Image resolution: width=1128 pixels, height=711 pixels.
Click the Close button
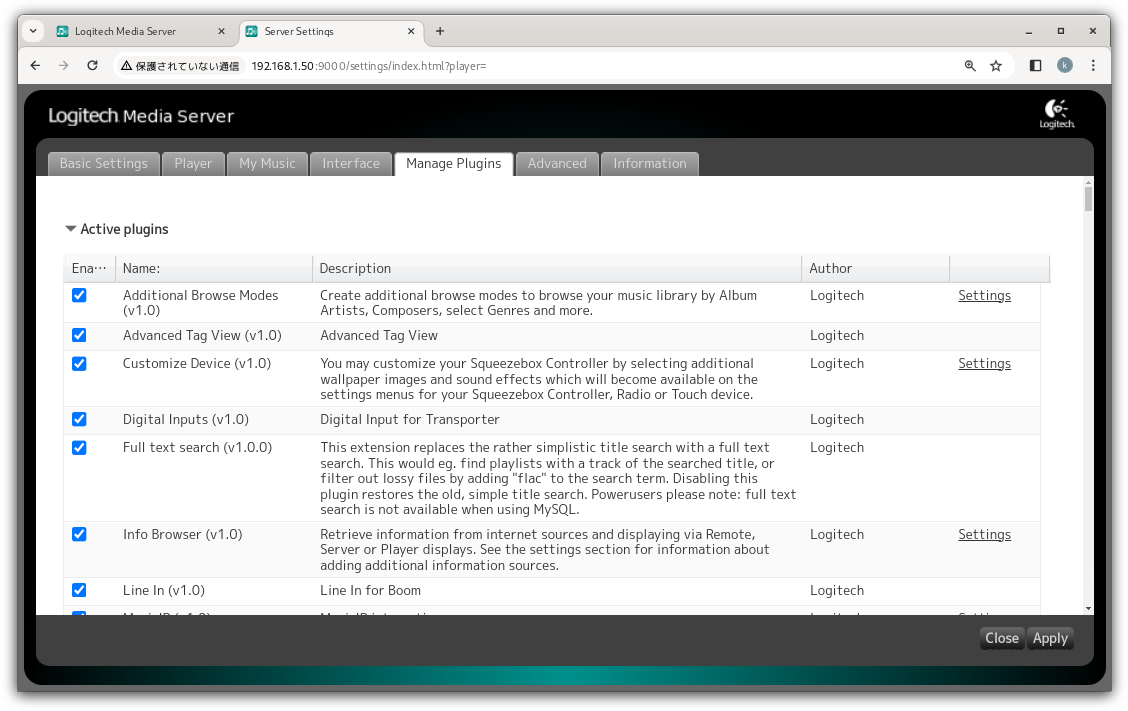point(1002,638)
